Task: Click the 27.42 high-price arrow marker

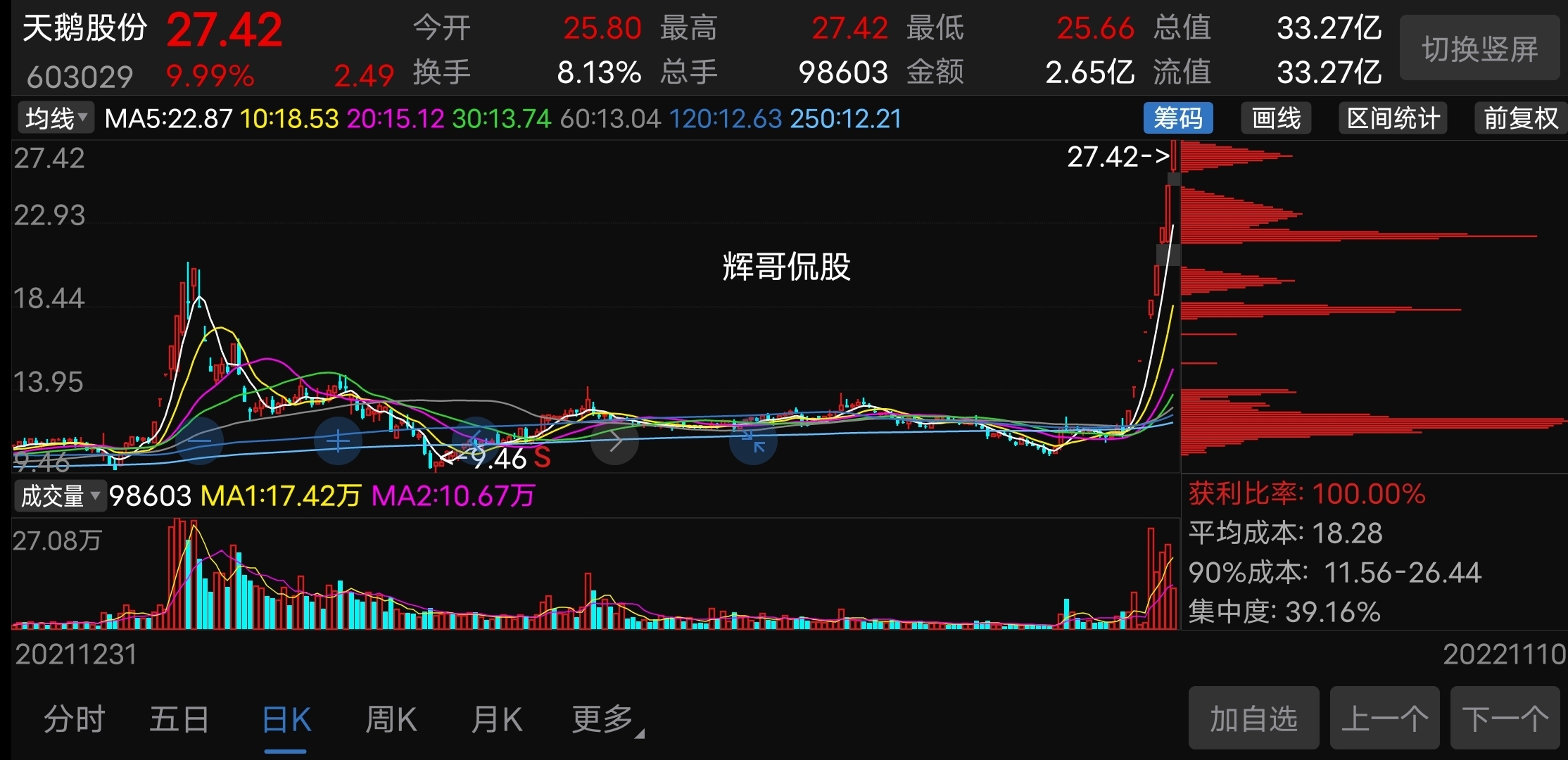Action: [1119, 156]
